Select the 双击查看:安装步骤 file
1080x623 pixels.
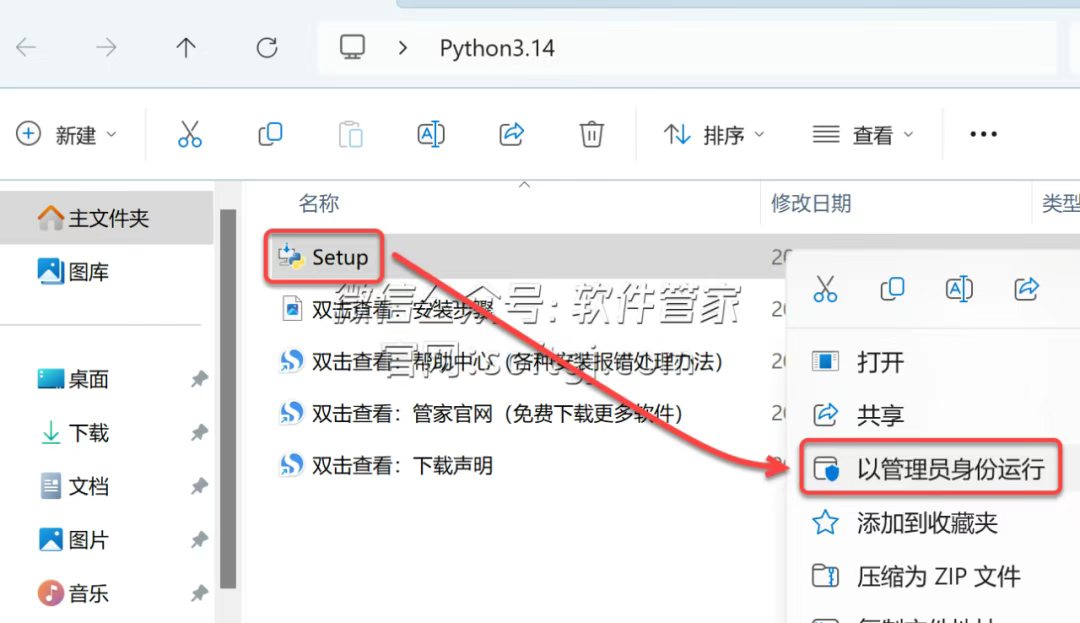(x=388, y=309)
